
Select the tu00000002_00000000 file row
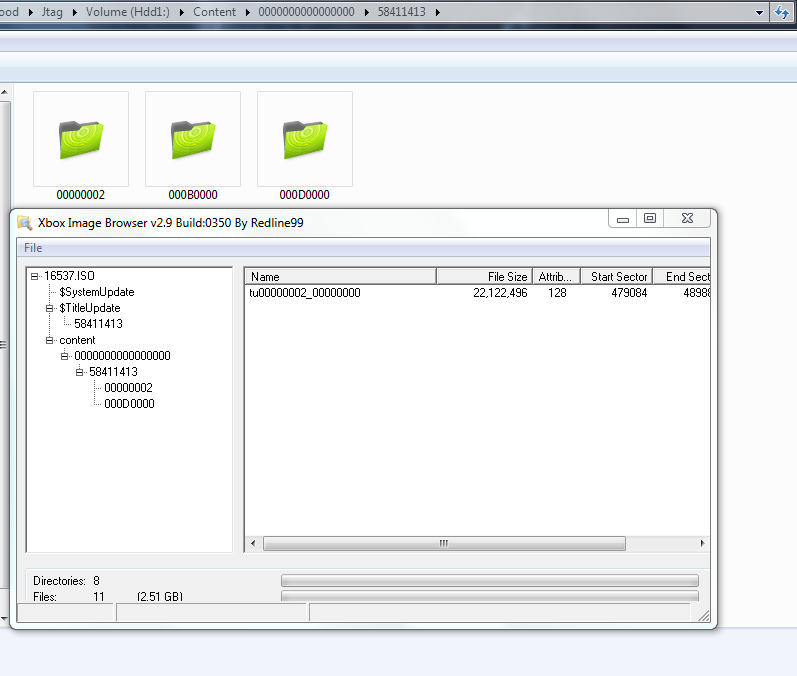[x=305, y=293]
